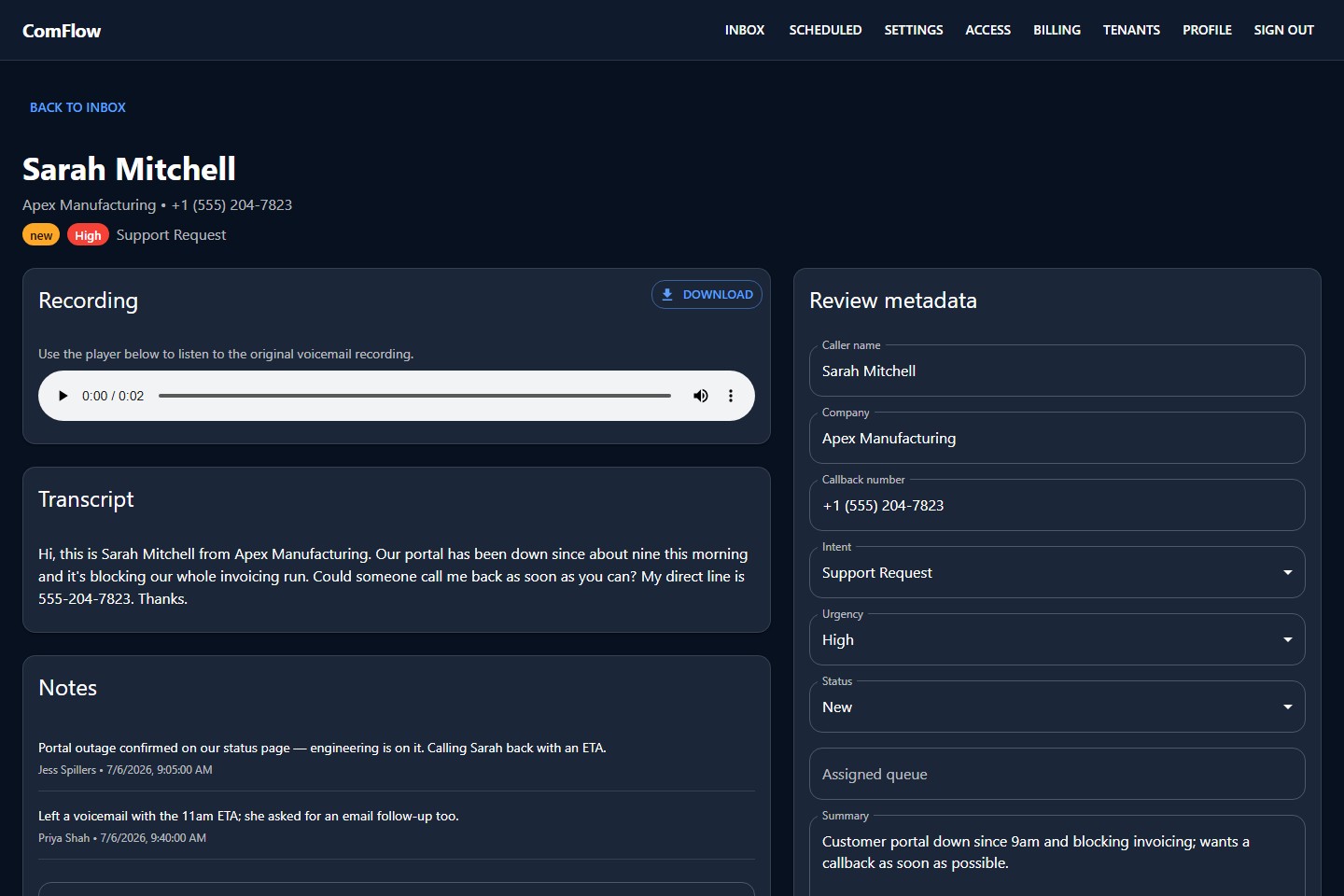This screenshot has width=1344, height=896.
Task: Open the Status dropdown
Action: tap(1057, 707)
